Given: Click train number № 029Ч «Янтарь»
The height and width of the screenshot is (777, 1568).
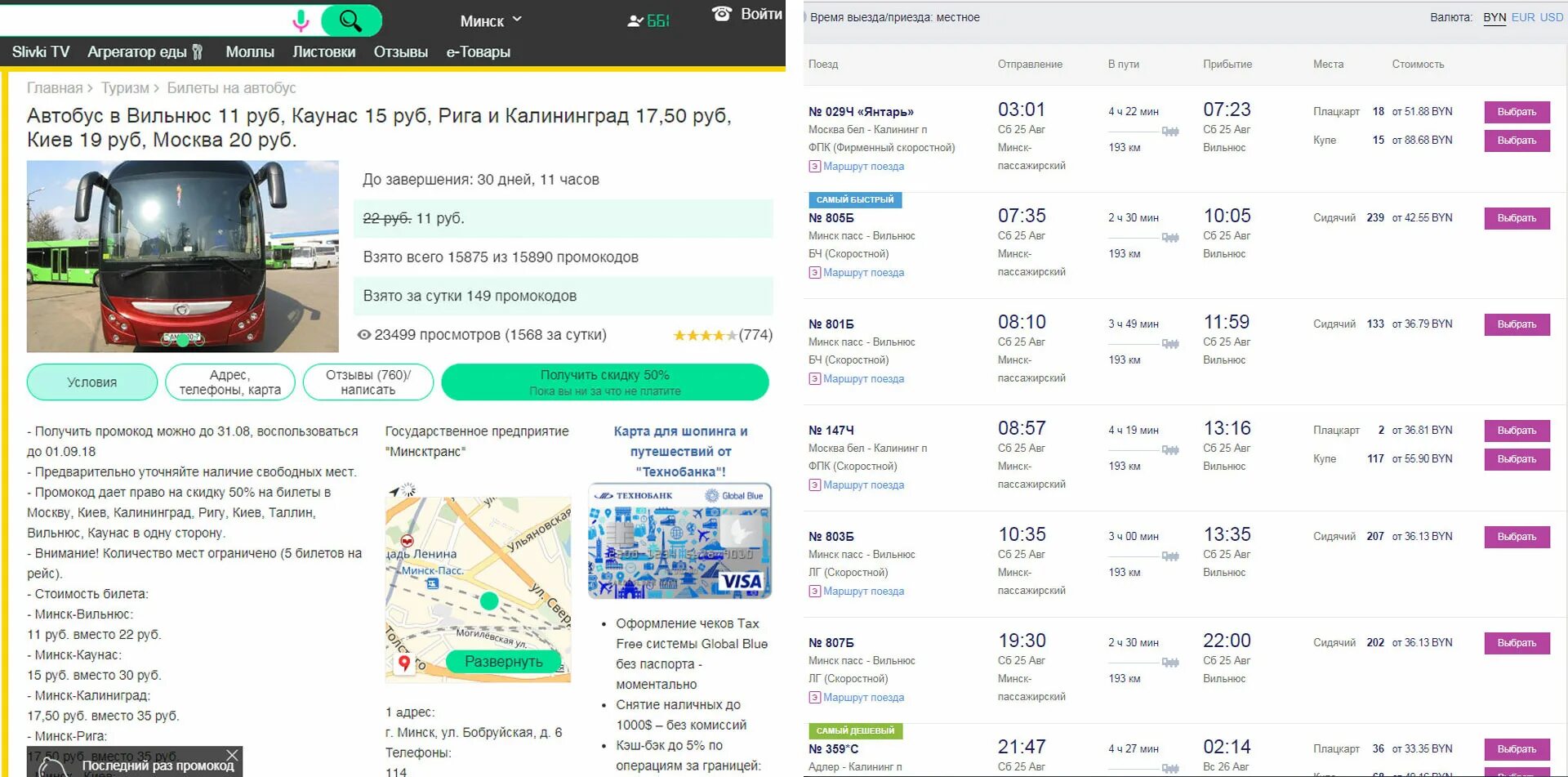Looking at the screenshot, I should point(861,112).
